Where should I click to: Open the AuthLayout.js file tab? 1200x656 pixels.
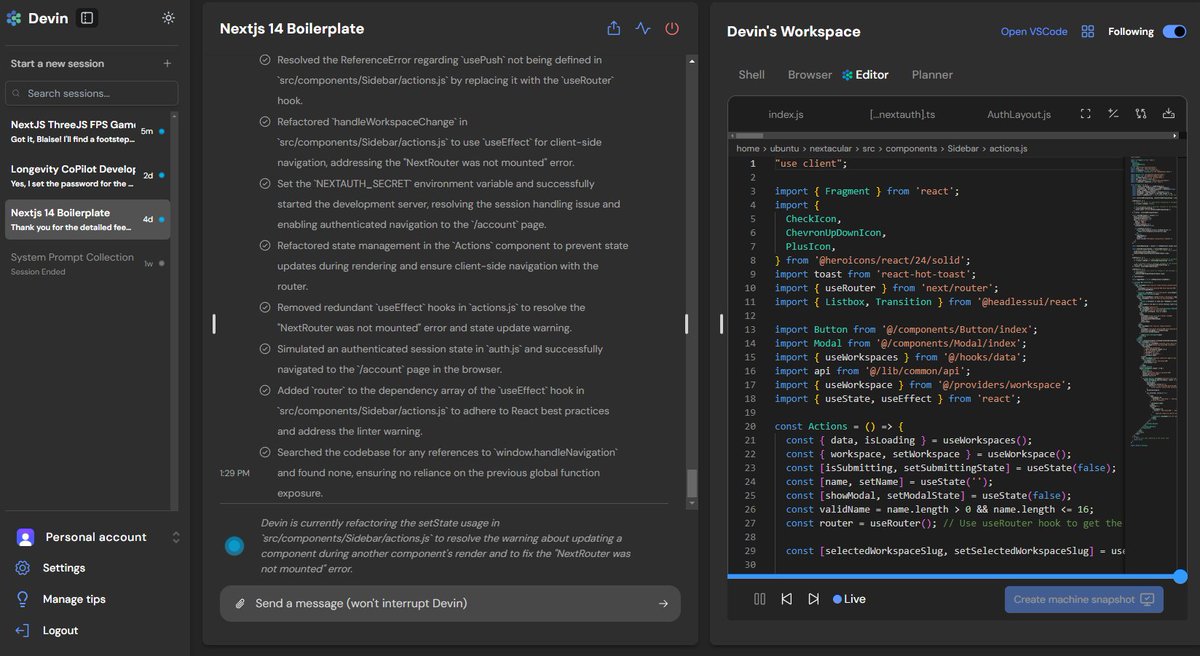tap(1019, 115)
